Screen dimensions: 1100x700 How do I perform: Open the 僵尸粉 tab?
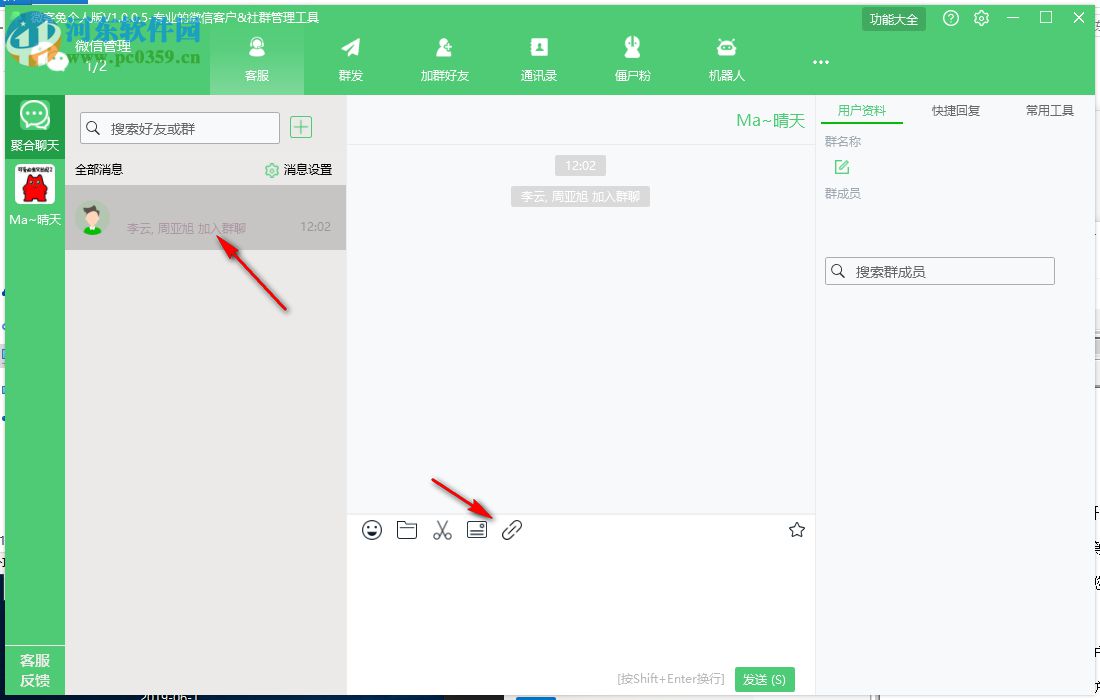(632, 60)
